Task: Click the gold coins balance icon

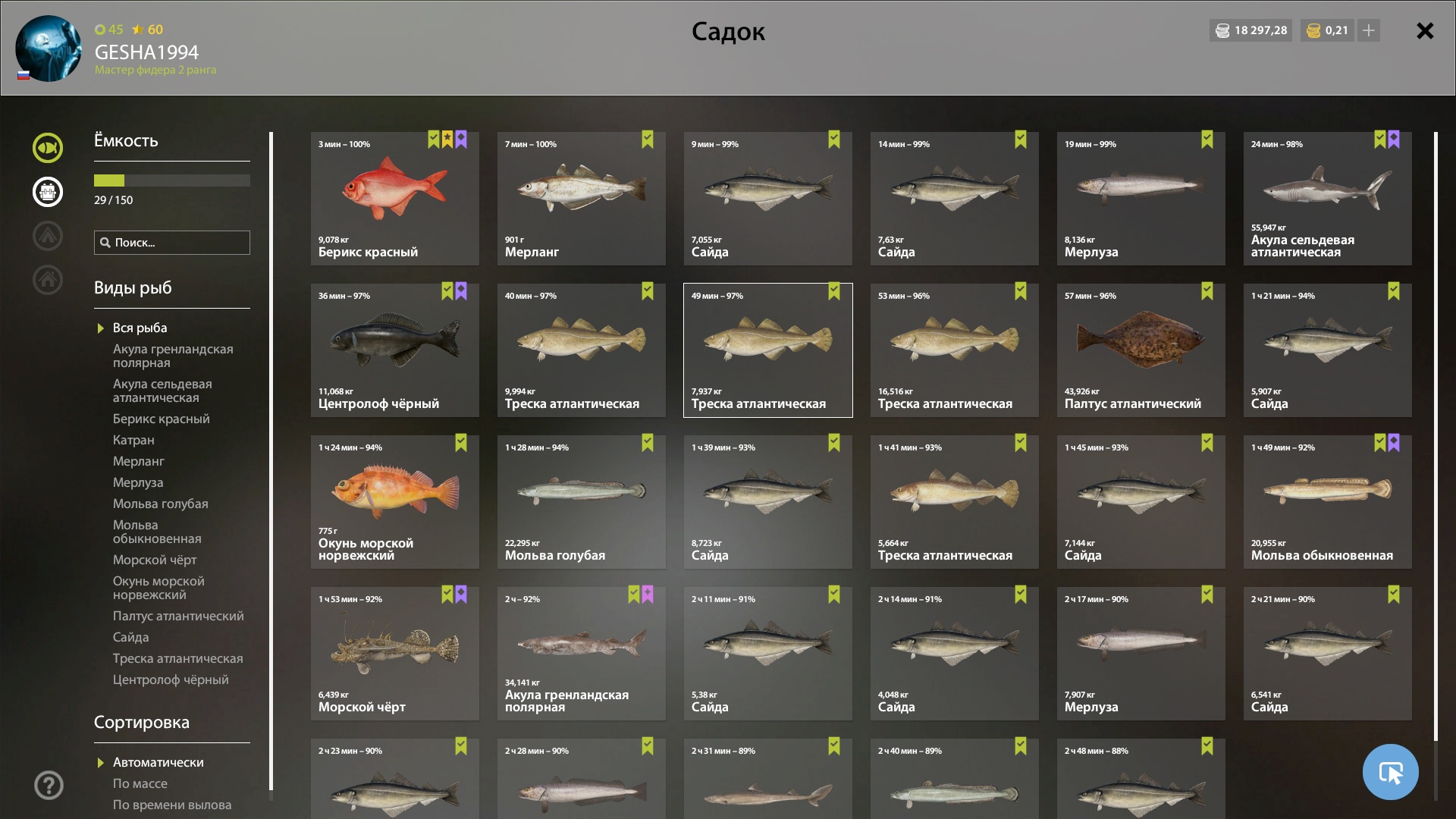Action: pos(1314,30)
